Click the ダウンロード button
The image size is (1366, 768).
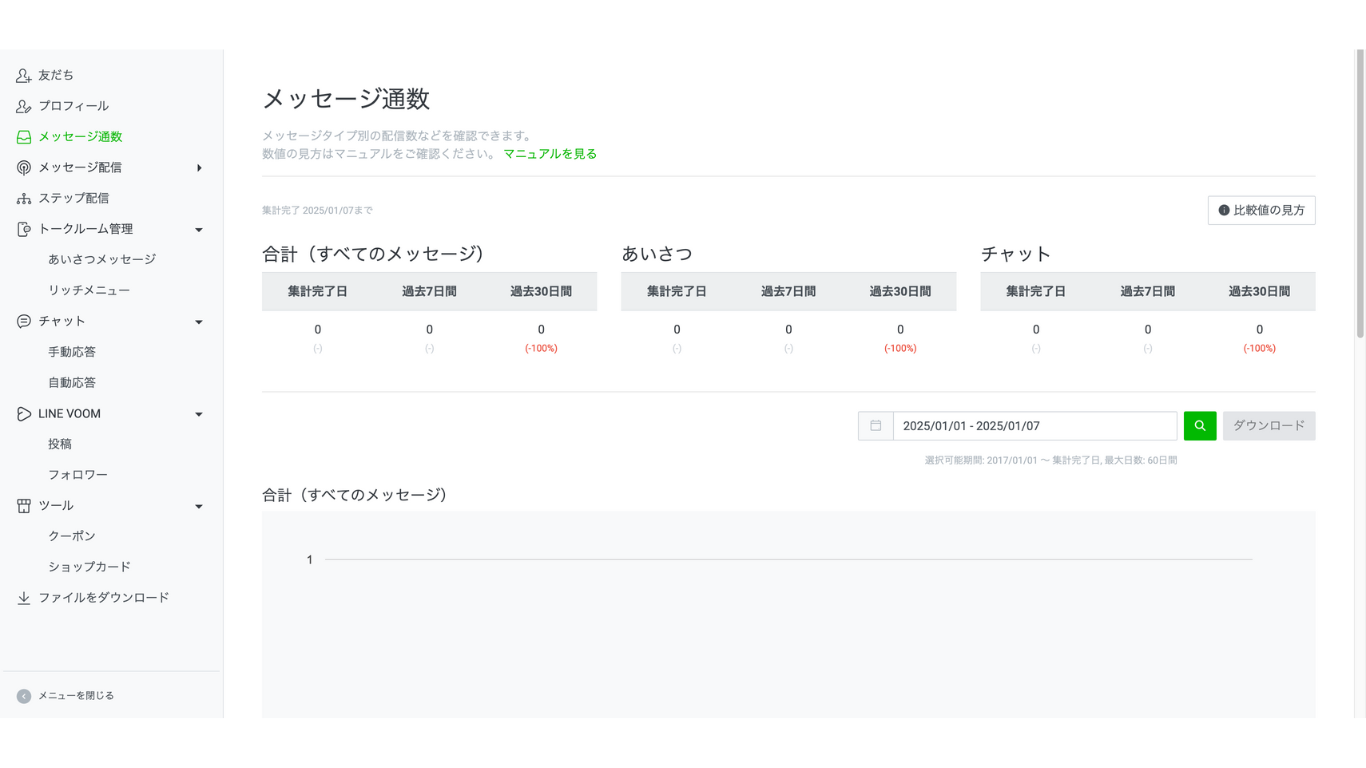click(x=1269, y=426)
